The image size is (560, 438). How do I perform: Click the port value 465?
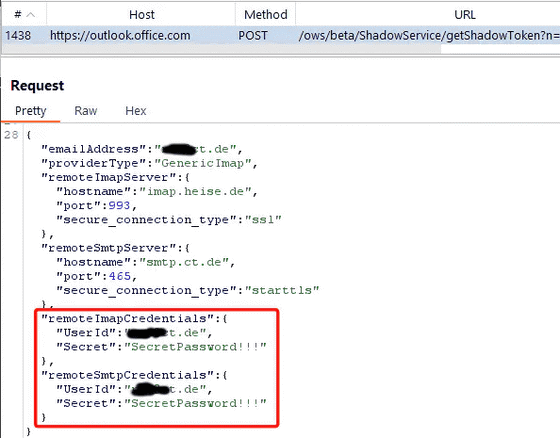(x=120, y=277)
